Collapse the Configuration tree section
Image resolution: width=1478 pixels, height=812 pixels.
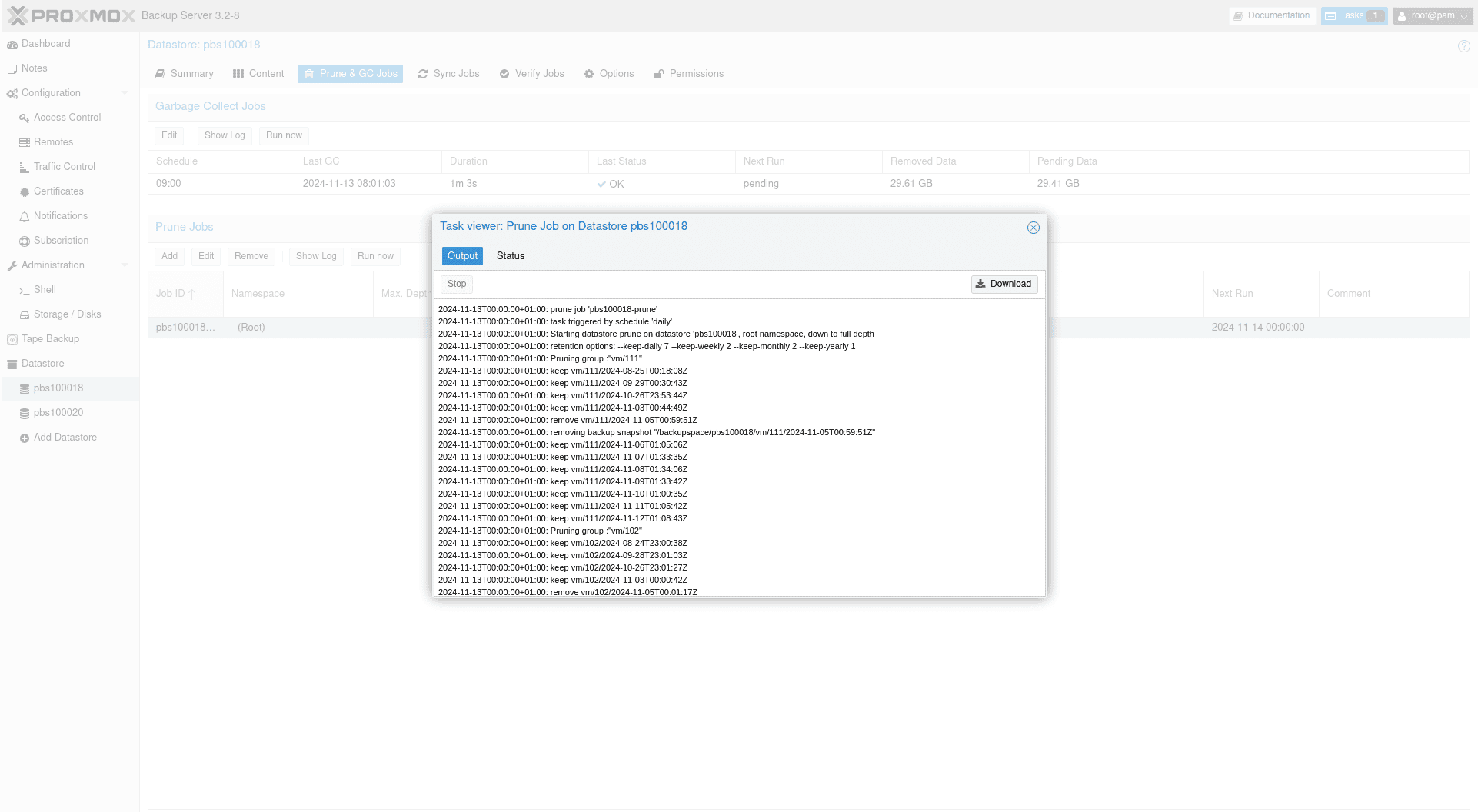click(x=125, y=93)
